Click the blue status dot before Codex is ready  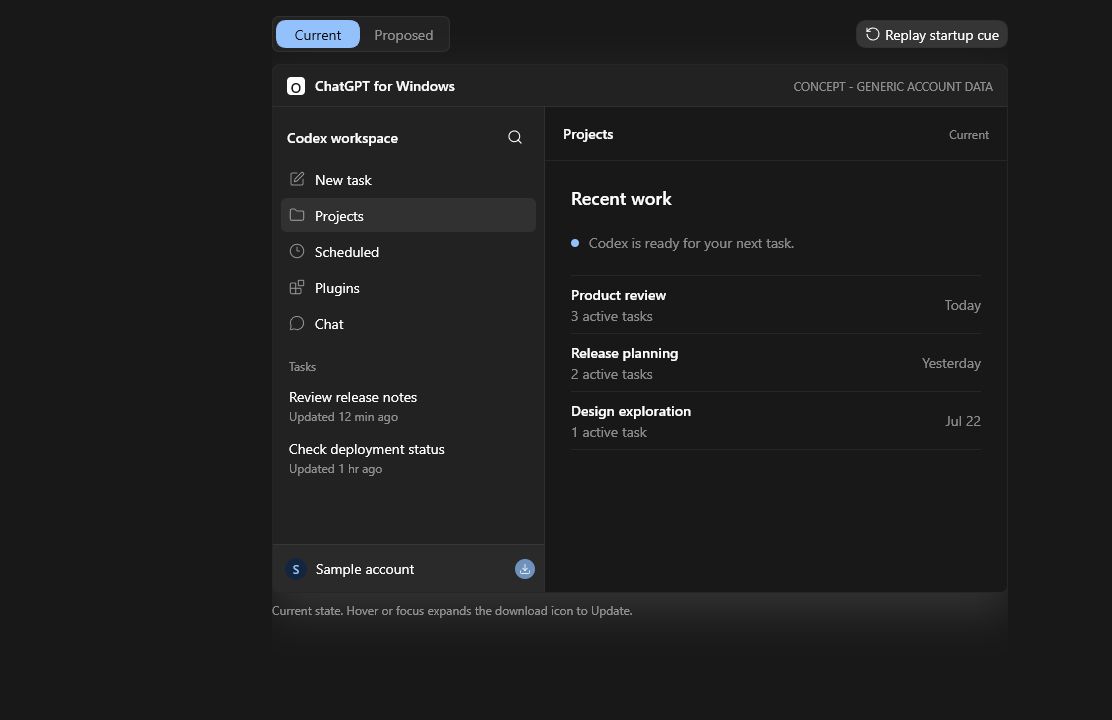[x=575, y=243]
